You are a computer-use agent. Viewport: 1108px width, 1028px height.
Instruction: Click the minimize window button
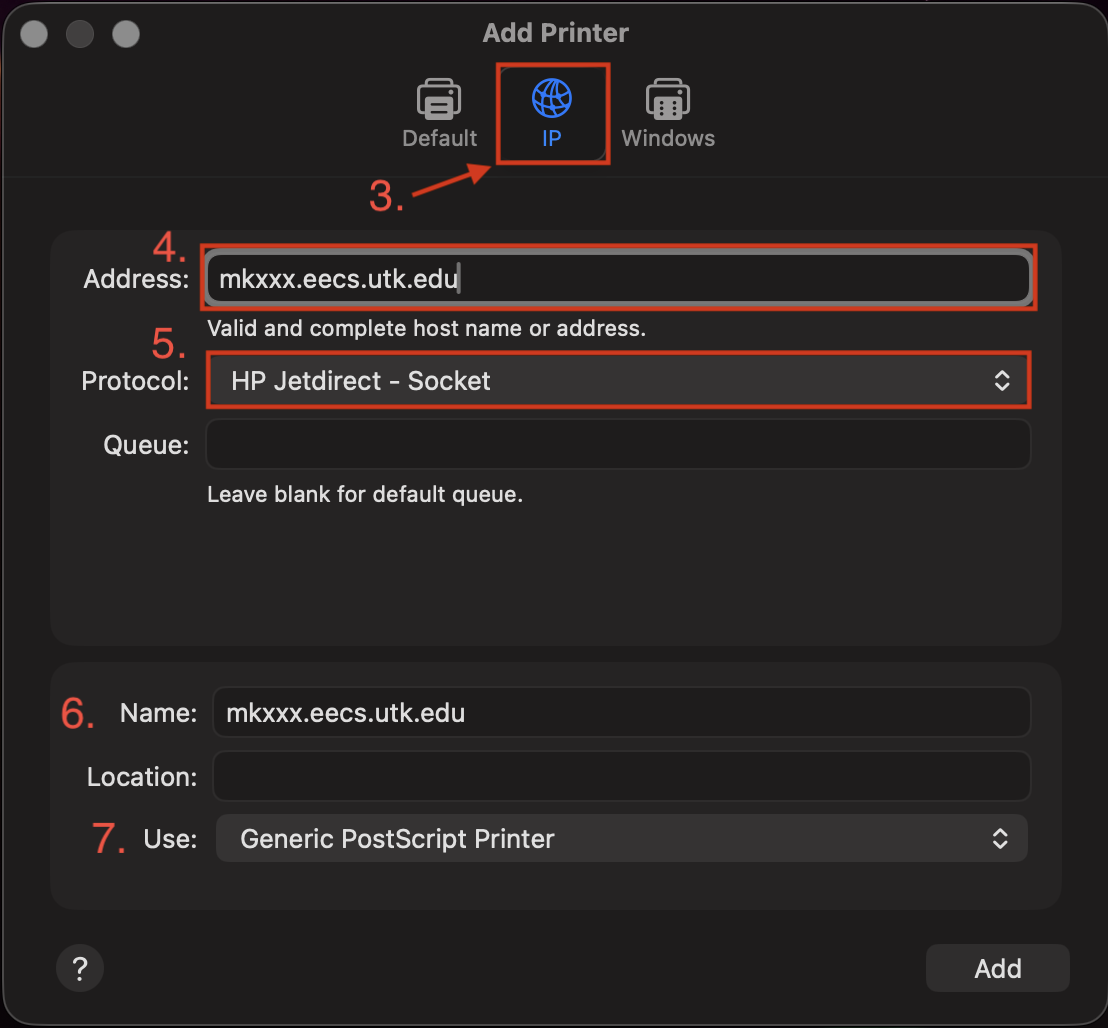[x=80, y=34]
